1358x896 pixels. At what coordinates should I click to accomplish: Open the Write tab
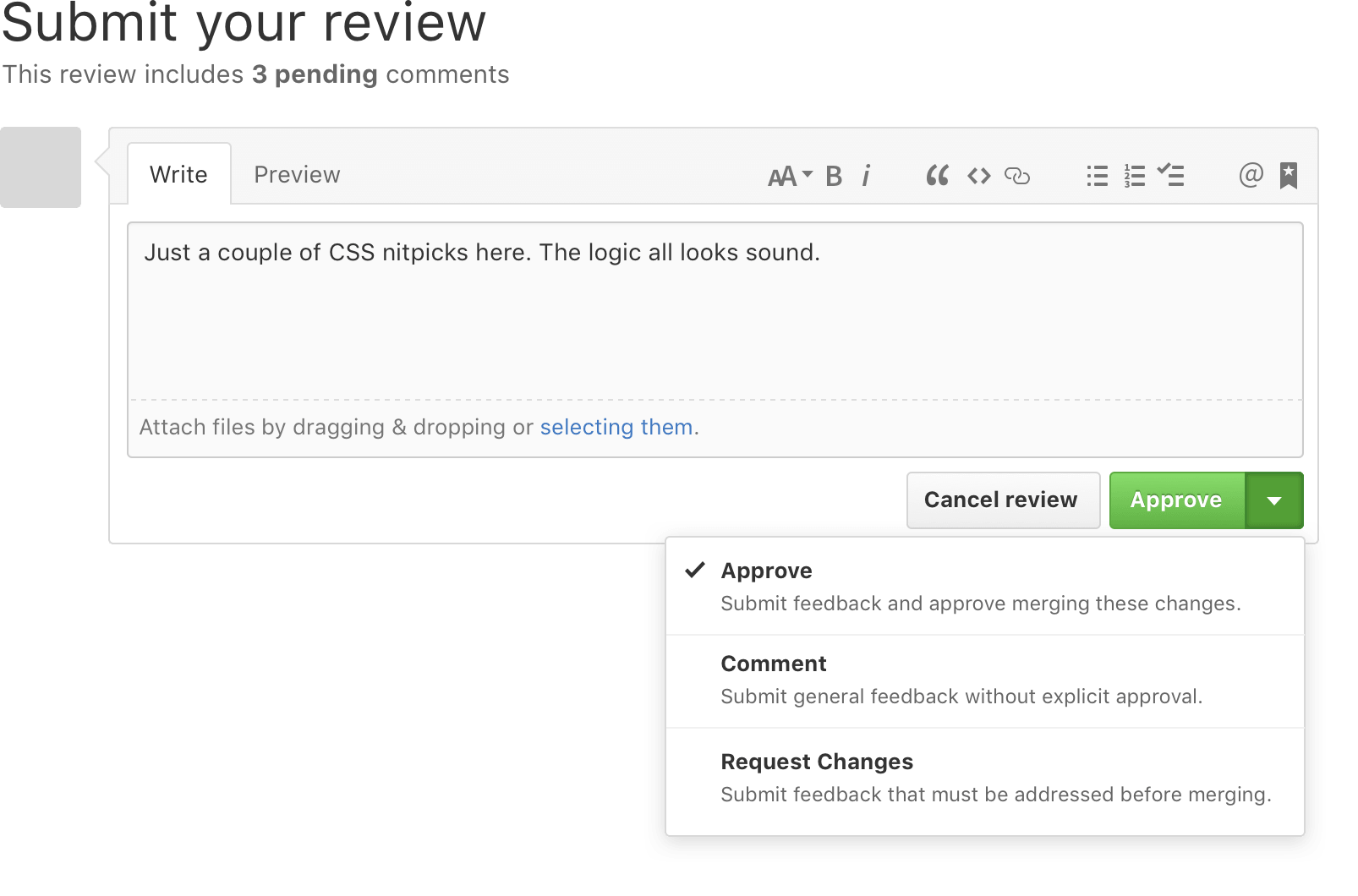tap(178, 174)
